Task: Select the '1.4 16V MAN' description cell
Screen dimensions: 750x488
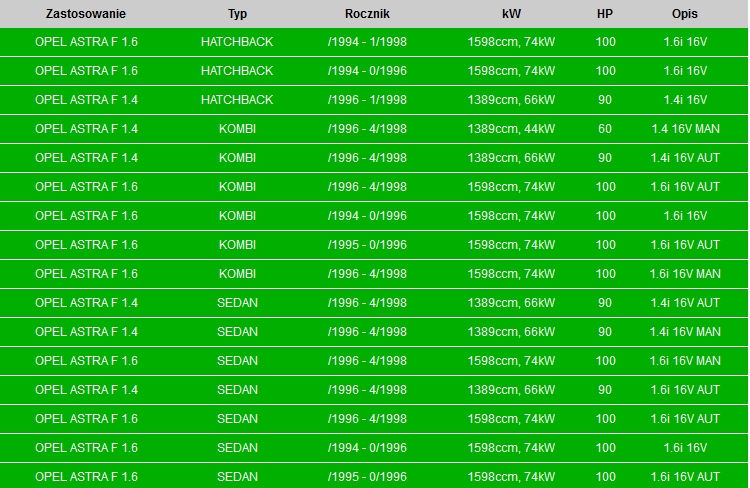Action: tap(685, 129)
